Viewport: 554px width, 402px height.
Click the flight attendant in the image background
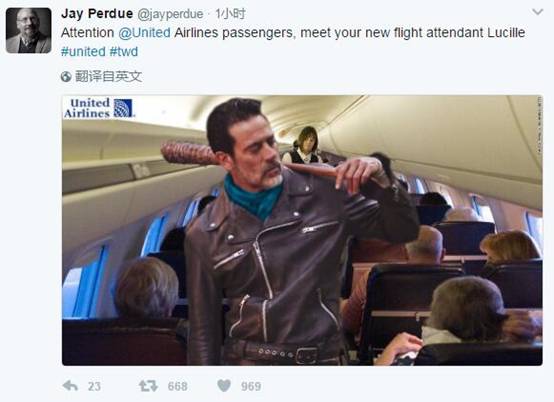[303, 146]
